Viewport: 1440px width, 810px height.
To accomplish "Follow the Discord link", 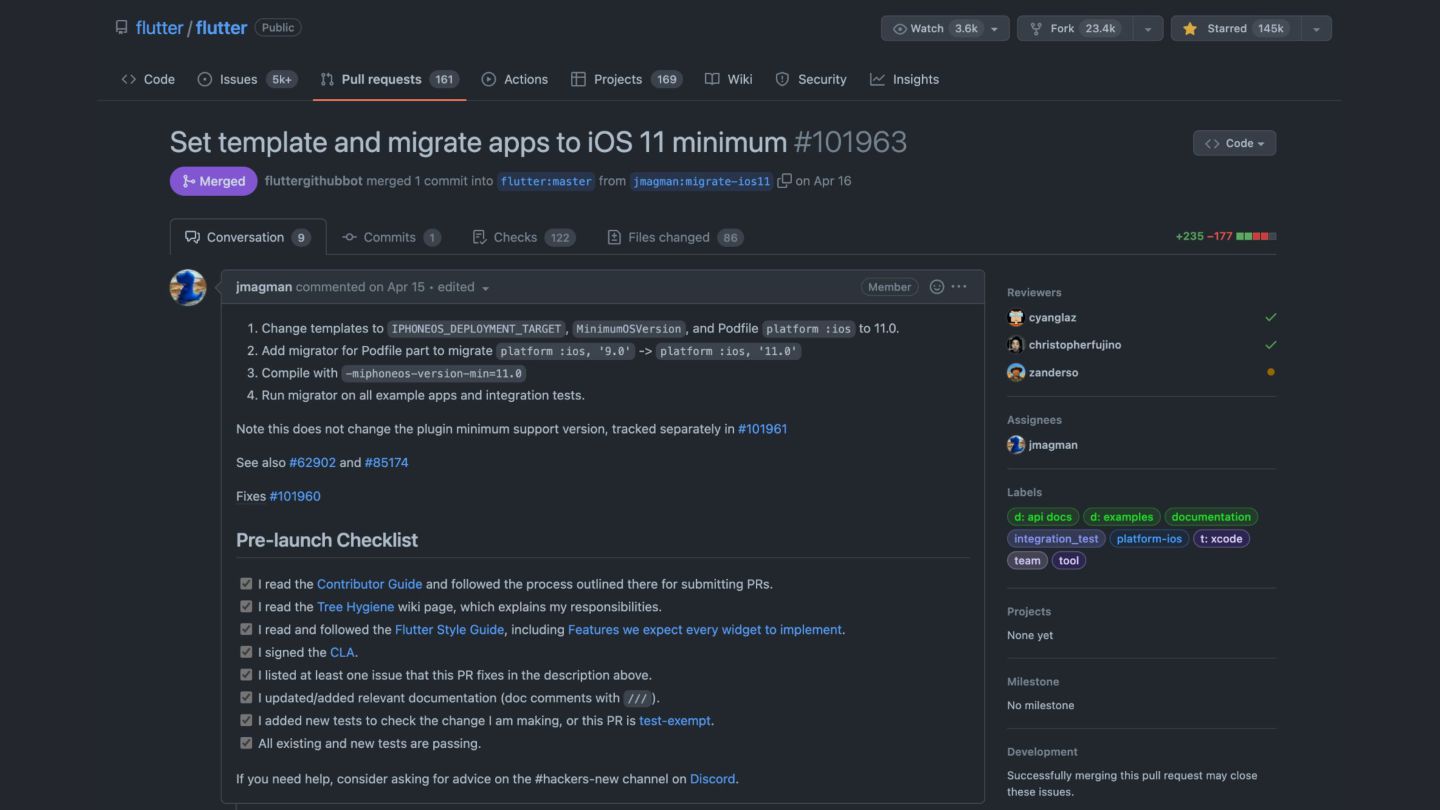I will coord(712,778).
